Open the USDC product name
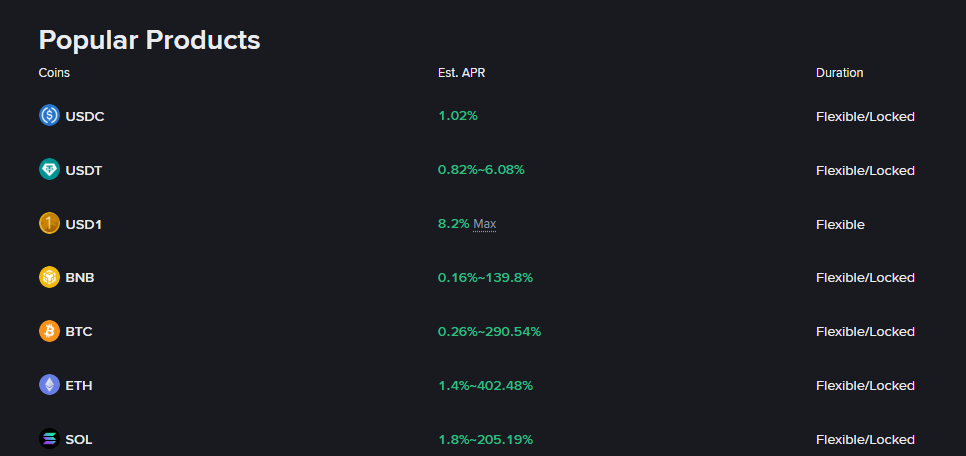 point(85,116)
